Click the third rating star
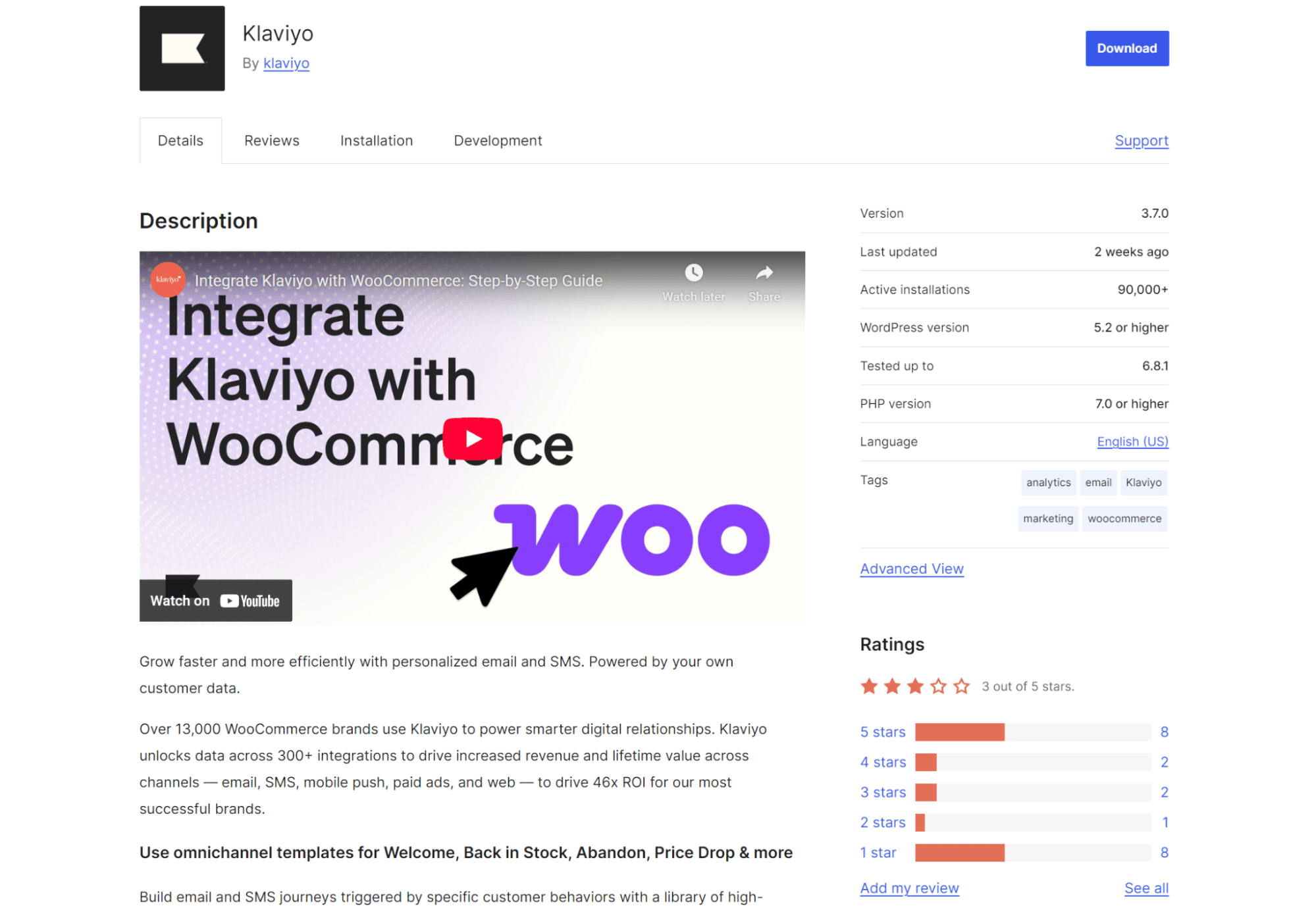The height and width of the screenshot is (908, 1316). point(915,686)
